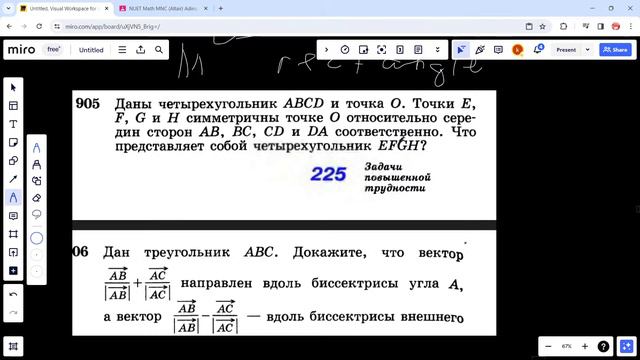Open the browser tab search dropdown
The height and width of the screenshot is (360, 640).
coord(8,8)
